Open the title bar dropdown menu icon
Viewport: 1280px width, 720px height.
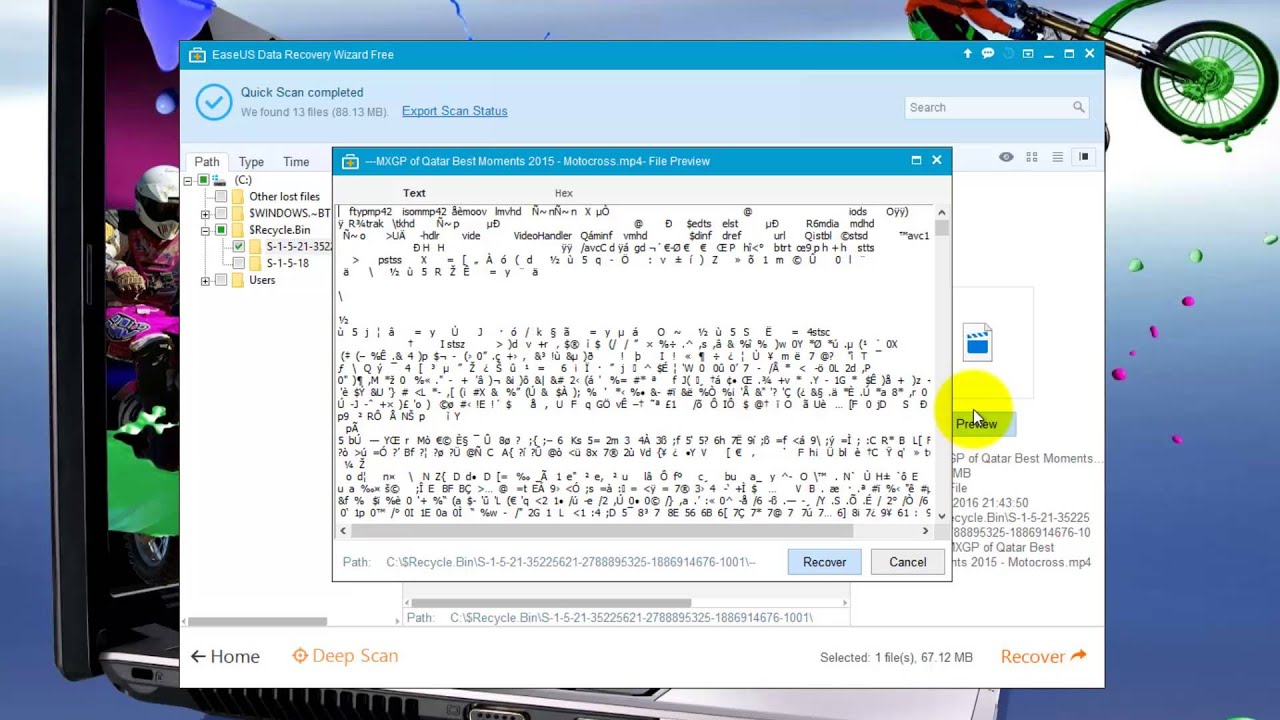[x=1028, y=54]
